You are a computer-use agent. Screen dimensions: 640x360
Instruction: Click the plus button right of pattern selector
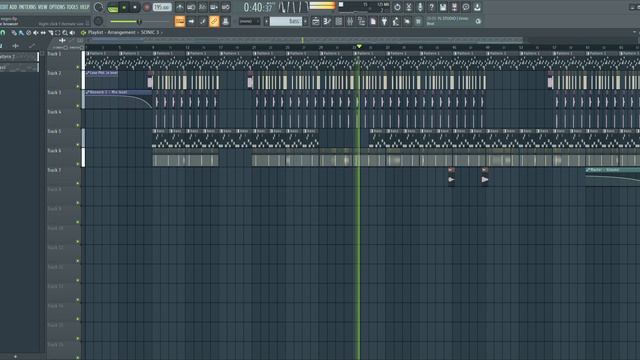[305, 21]
